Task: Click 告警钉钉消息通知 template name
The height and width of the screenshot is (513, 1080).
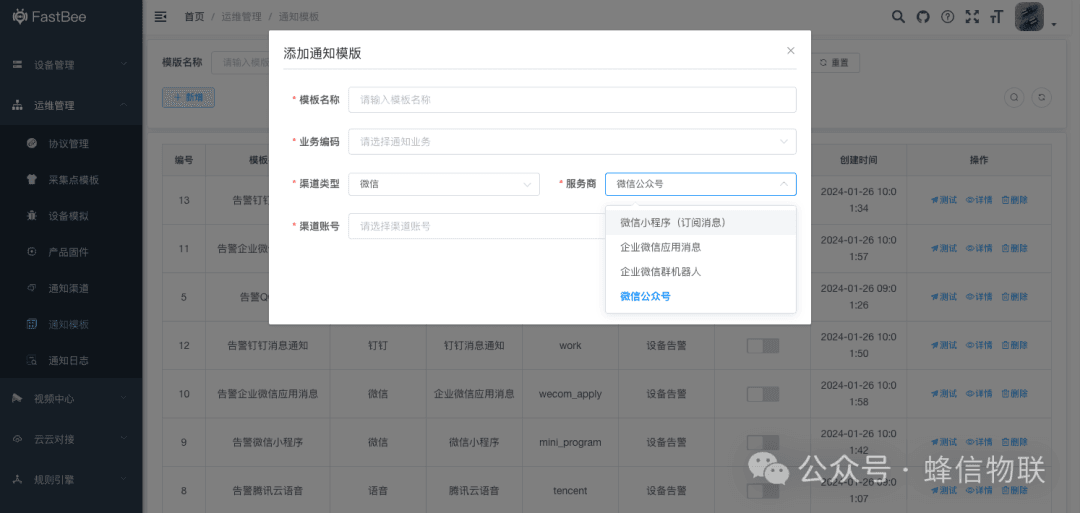Action: [267, 346]
